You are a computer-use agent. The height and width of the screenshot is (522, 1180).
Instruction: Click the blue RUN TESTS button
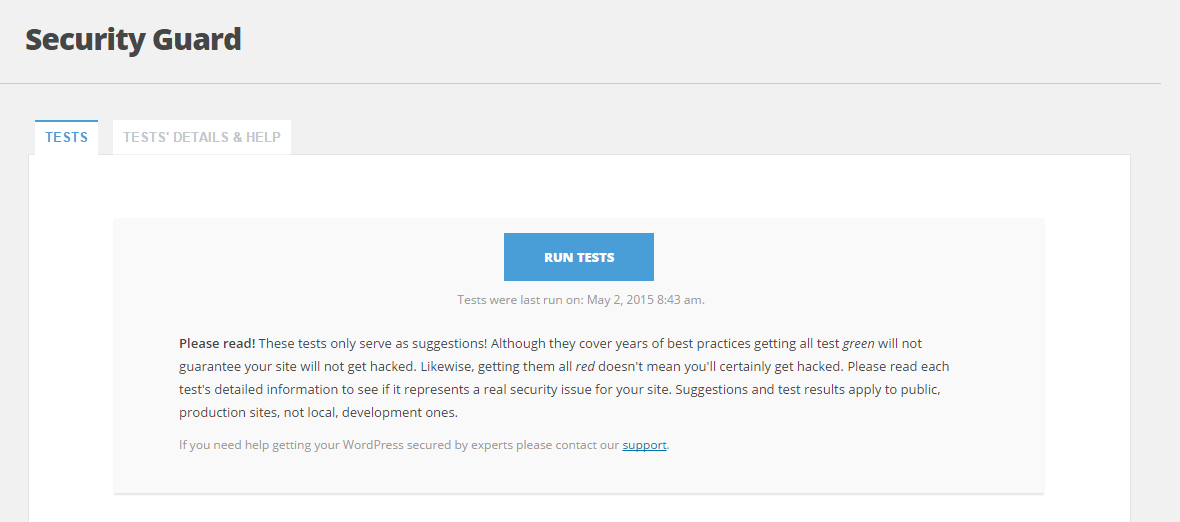click(x=579, y=257)
